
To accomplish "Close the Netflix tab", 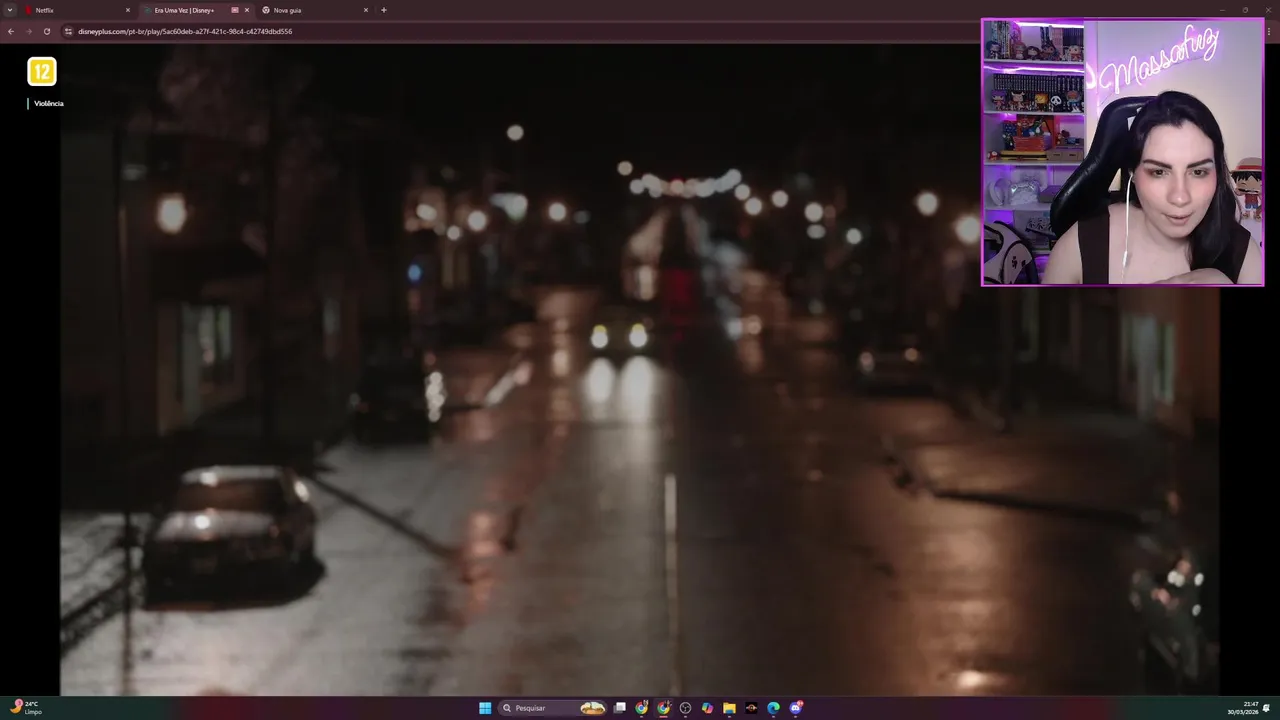I will coord(128,10).
